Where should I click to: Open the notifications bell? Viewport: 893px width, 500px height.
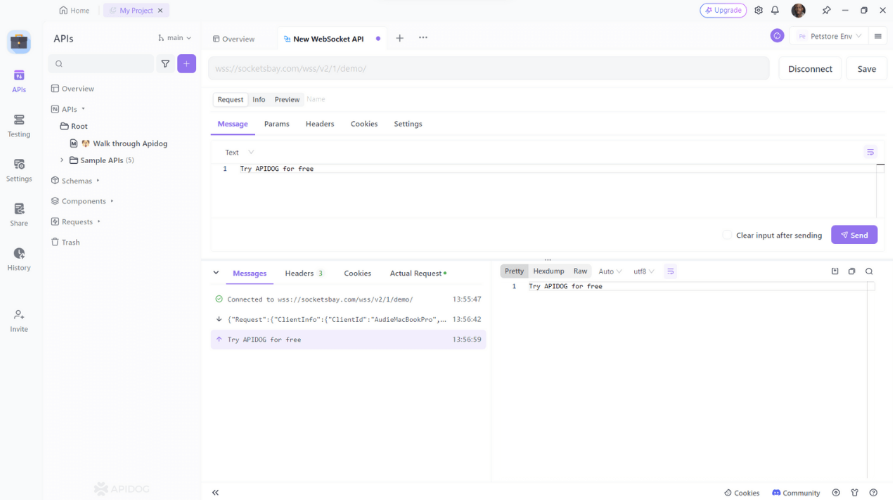pyautogui.click(x=775, y=10)
